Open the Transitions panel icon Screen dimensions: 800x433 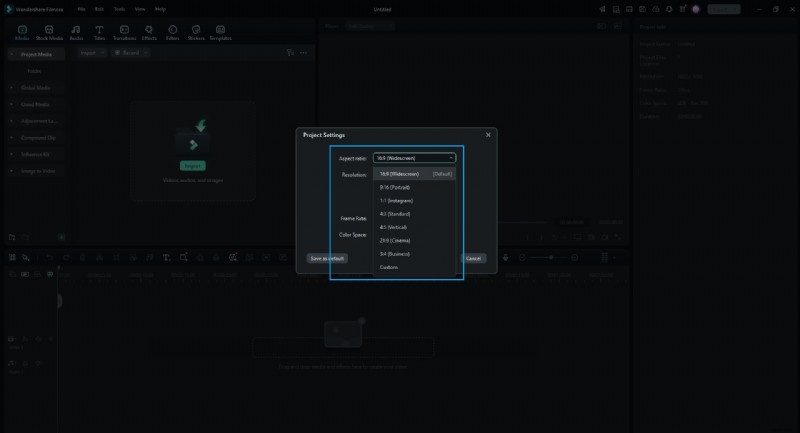click(125, 32)
